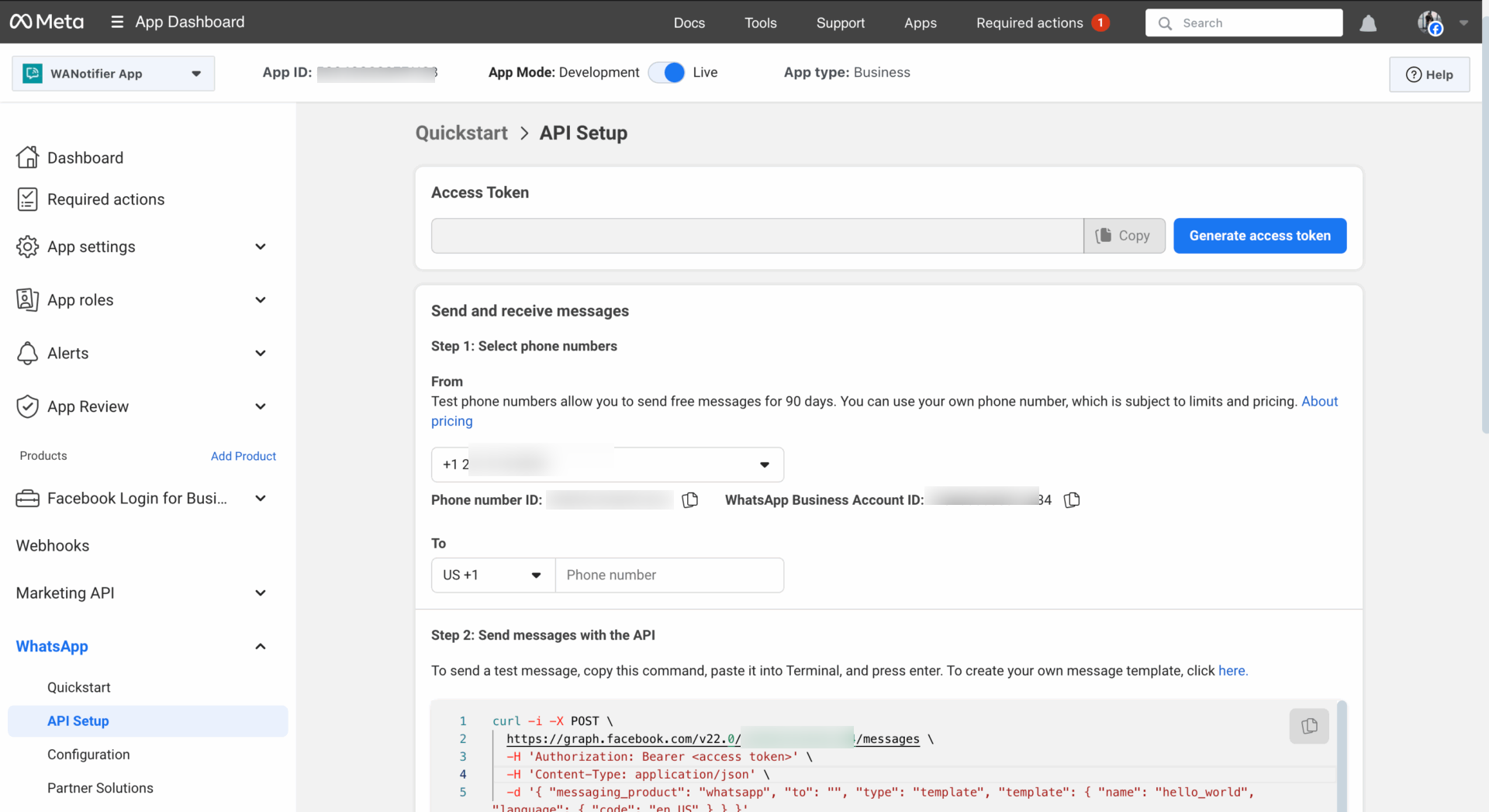Open Required actions in top bar

(x=1029, y=22)
